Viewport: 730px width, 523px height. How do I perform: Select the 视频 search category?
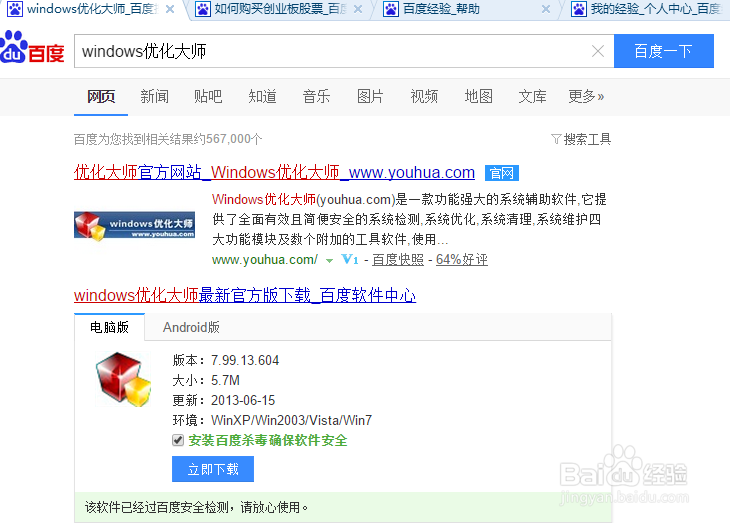424,96
